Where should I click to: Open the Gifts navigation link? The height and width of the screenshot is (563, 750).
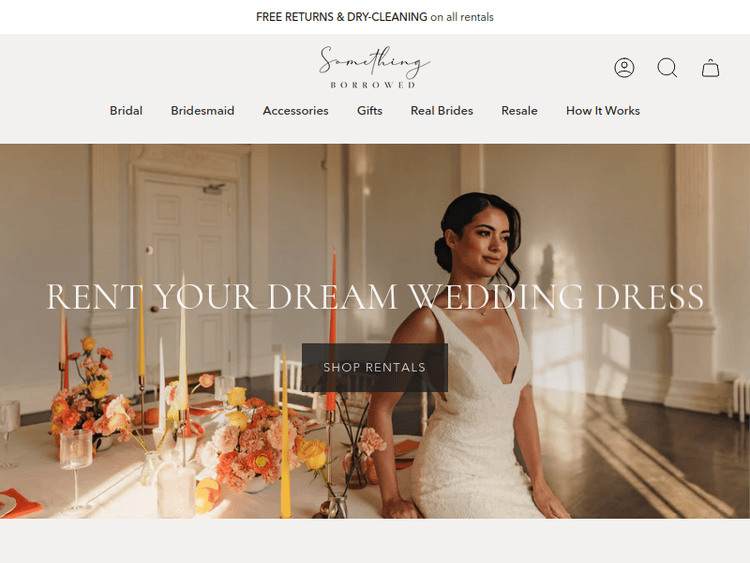369,111
